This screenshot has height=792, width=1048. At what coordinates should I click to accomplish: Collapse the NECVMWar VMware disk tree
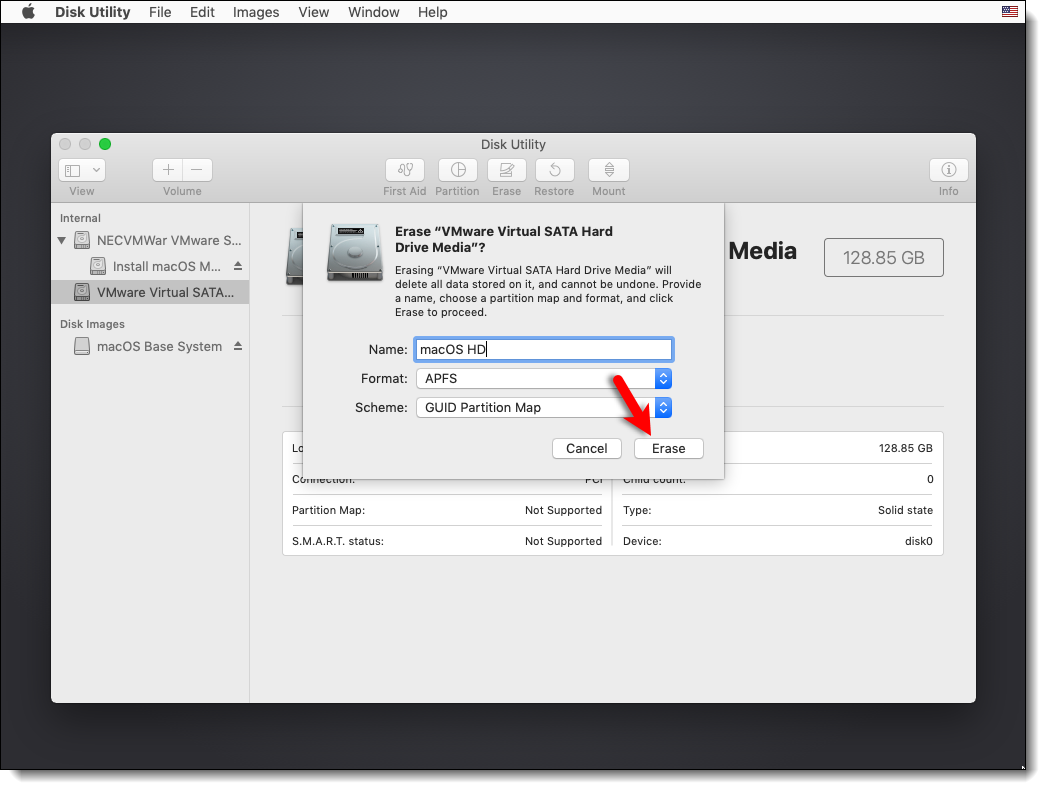61,240
